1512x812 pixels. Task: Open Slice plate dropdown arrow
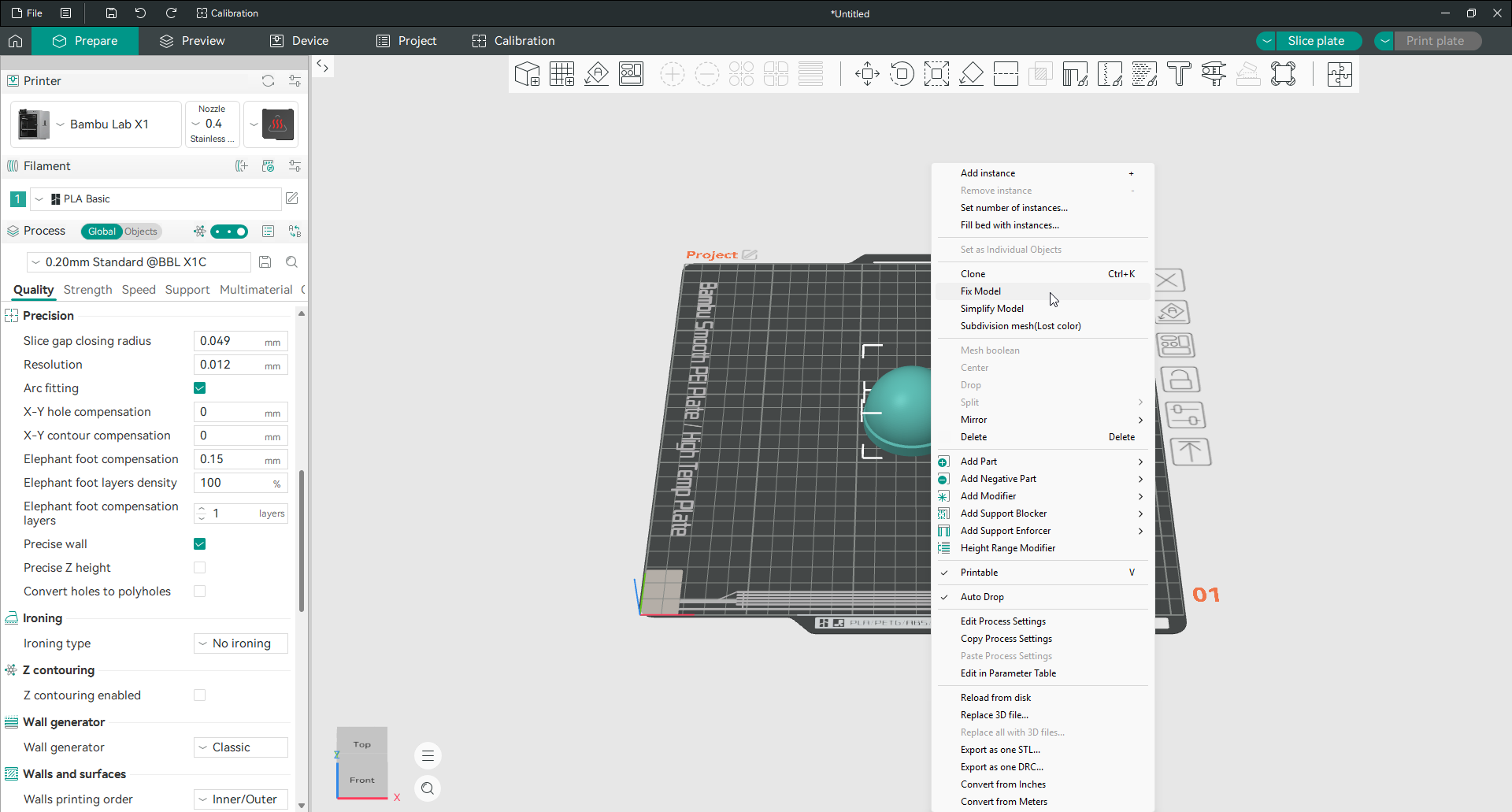[1266, 41]
